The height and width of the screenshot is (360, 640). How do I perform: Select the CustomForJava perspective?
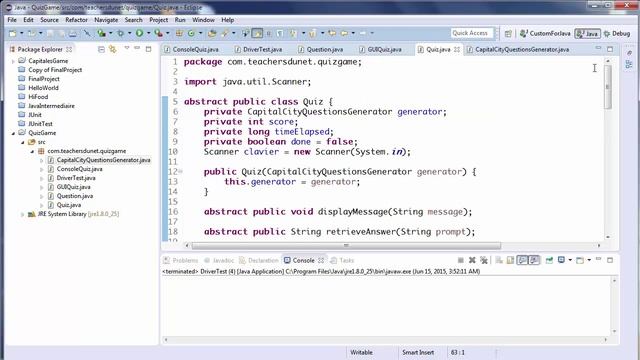click(x=545, y=33)
